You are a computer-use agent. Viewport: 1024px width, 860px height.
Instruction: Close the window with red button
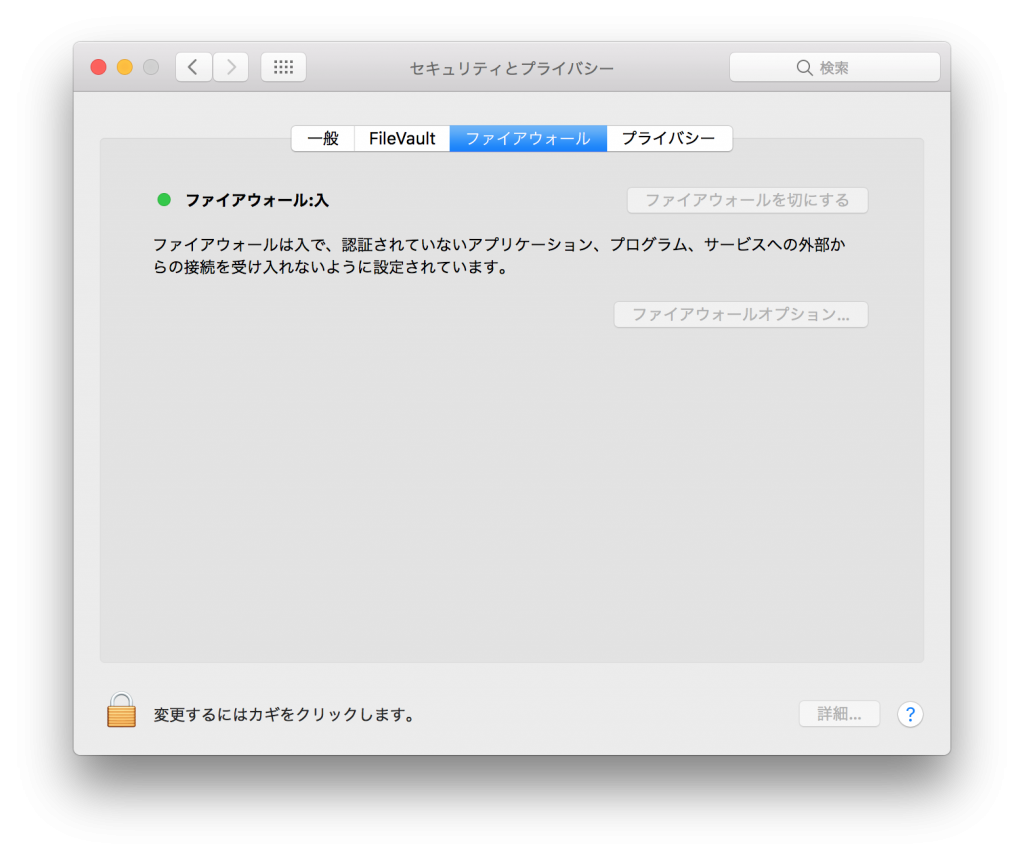pos(99,67)
